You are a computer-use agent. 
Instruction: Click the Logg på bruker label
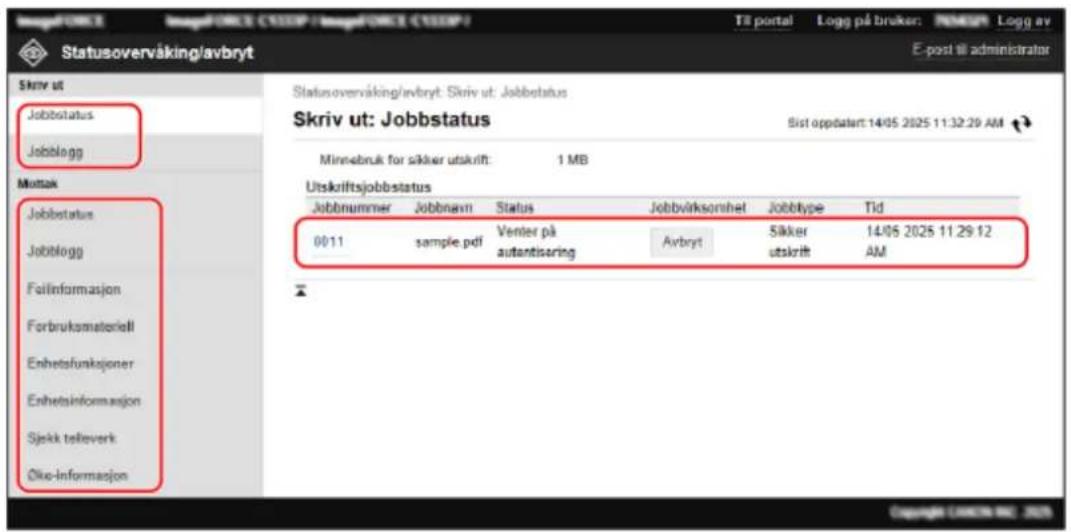coord(870,21)
